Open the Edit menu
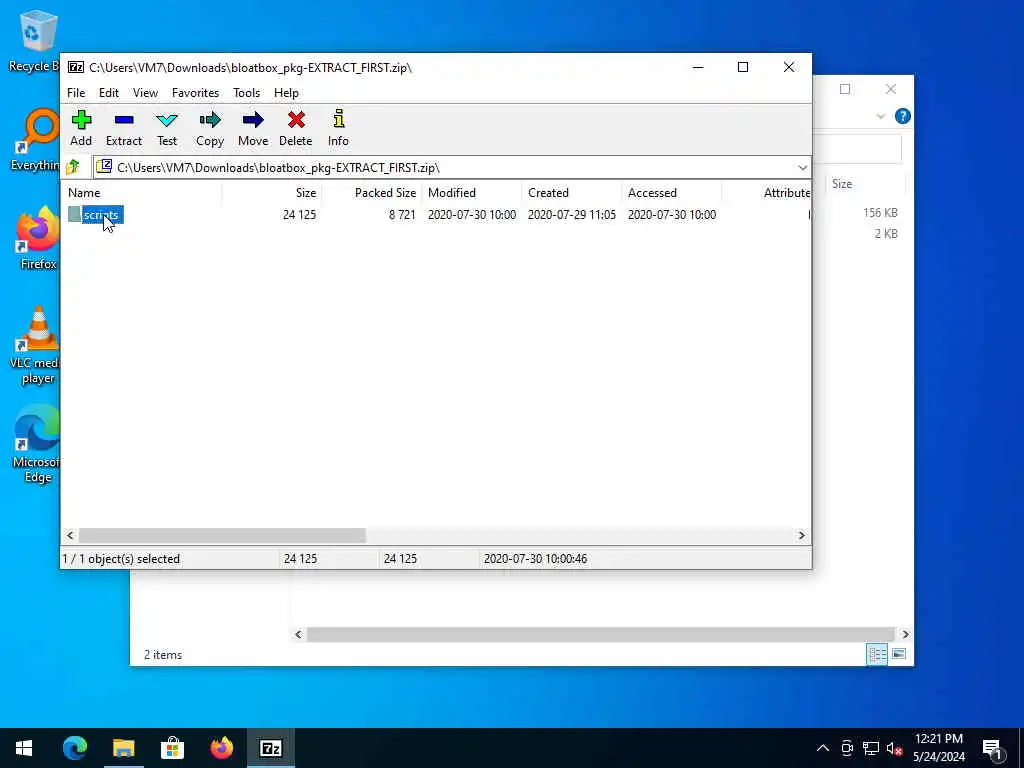This screenshot has height=768, width=1024. pyautogui.click(x=108, y=93)
